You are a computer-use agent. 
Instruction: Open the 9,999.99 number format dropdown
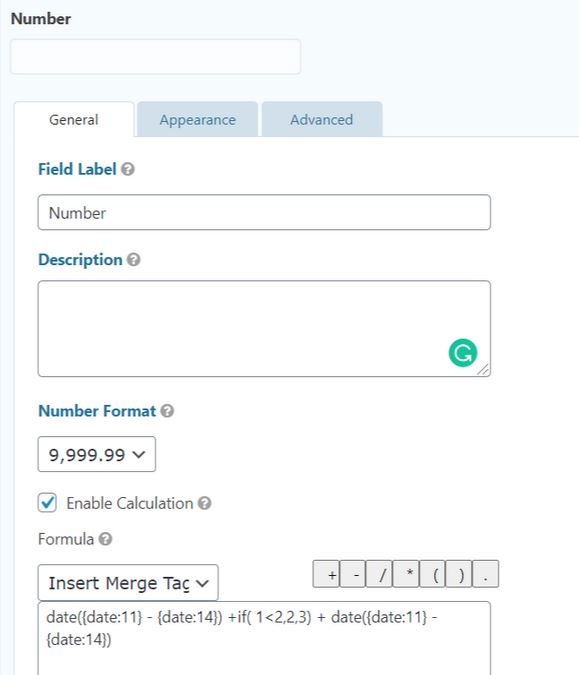(97, 454)
